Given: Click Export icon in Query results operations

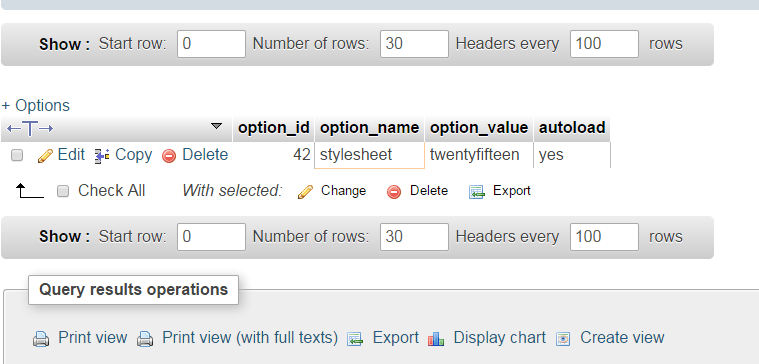Looking at the screenshot, I should (355, 338).
